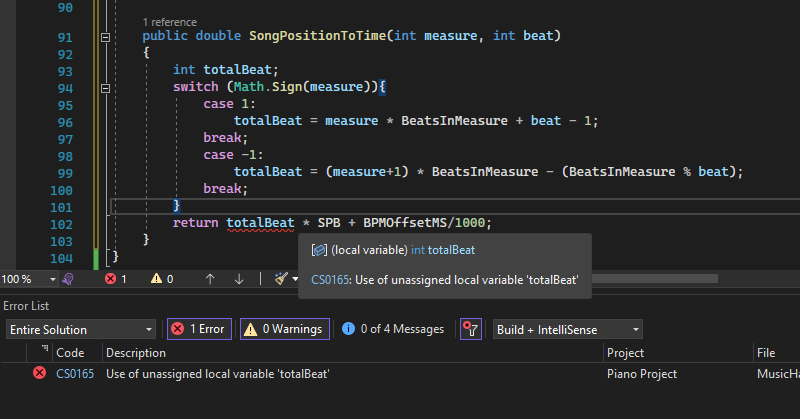Click the local variable icon in tooltip

(x=320, y=250)
